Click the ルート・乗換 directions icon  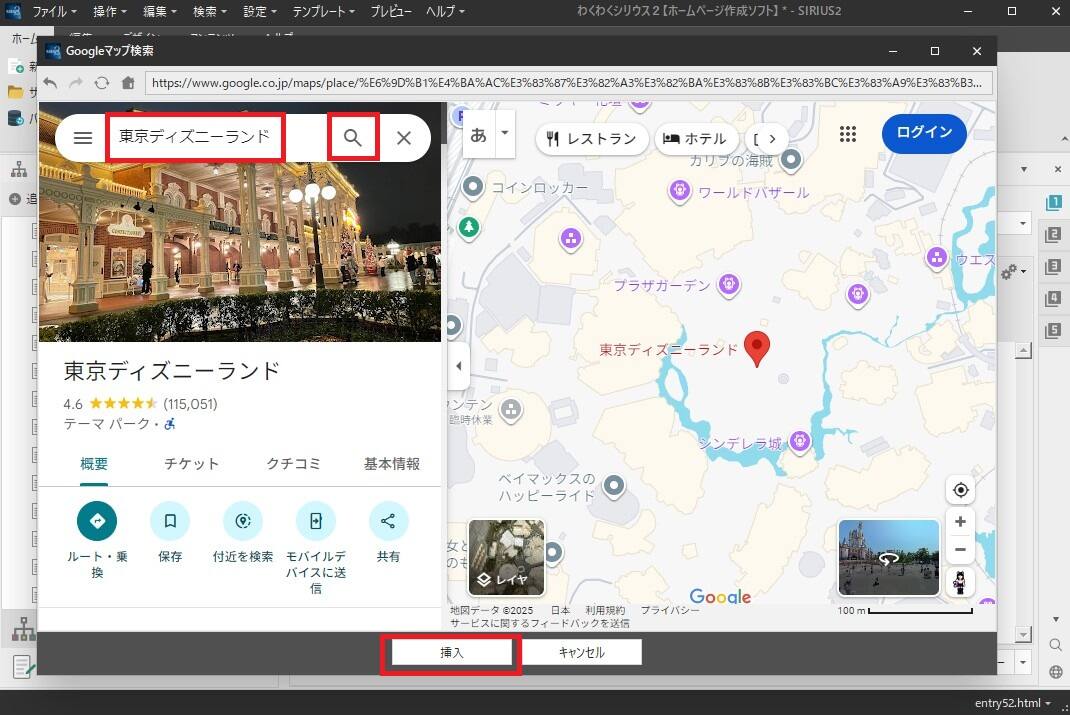97,521
